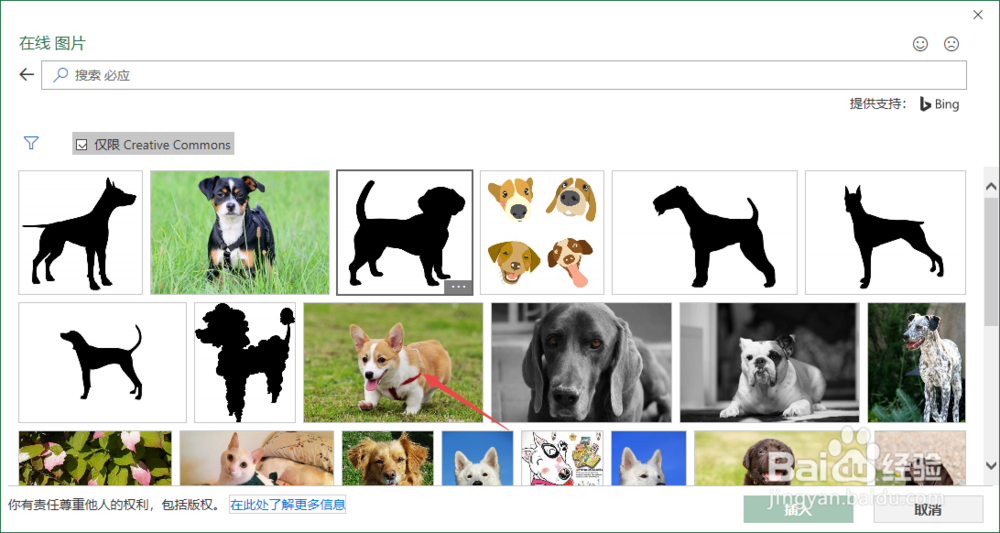1000x533 pixels.
Task: Click the back arrow beside search box
Action: pyautogui.click(x=26, y=75)
